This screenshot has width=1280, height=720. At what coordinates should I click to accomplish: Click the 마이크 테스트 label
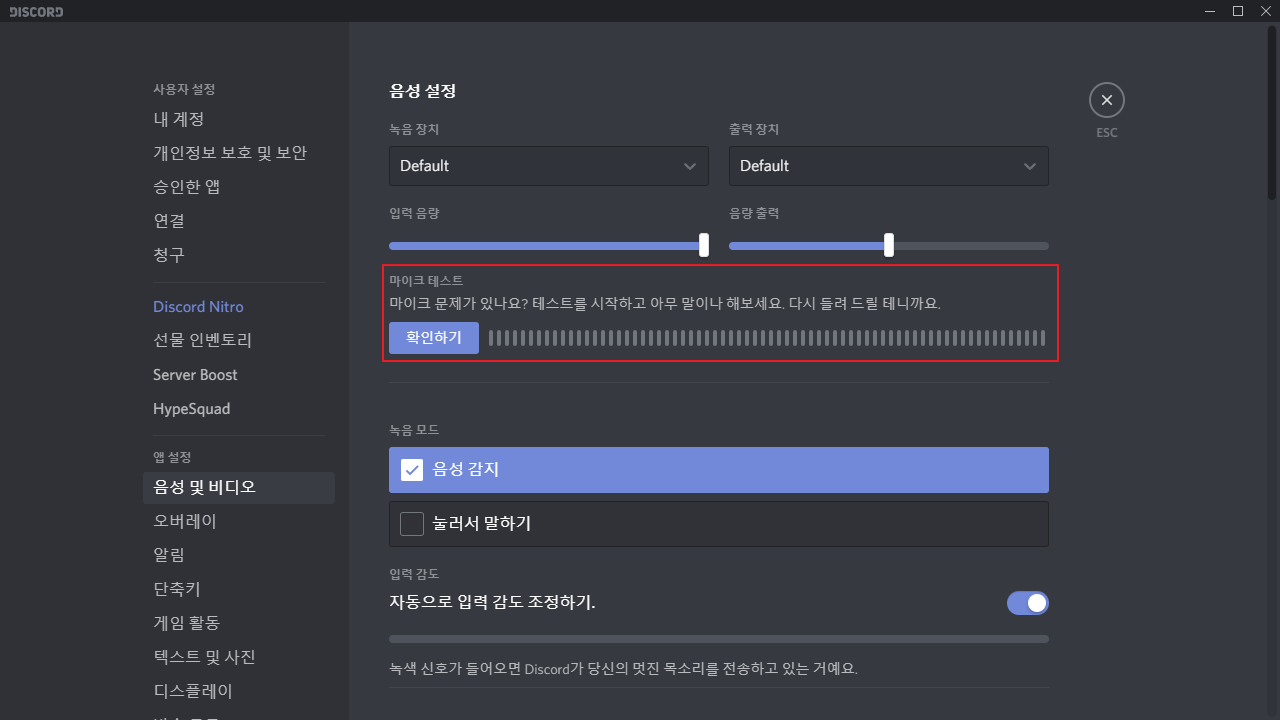coord(426,281)
